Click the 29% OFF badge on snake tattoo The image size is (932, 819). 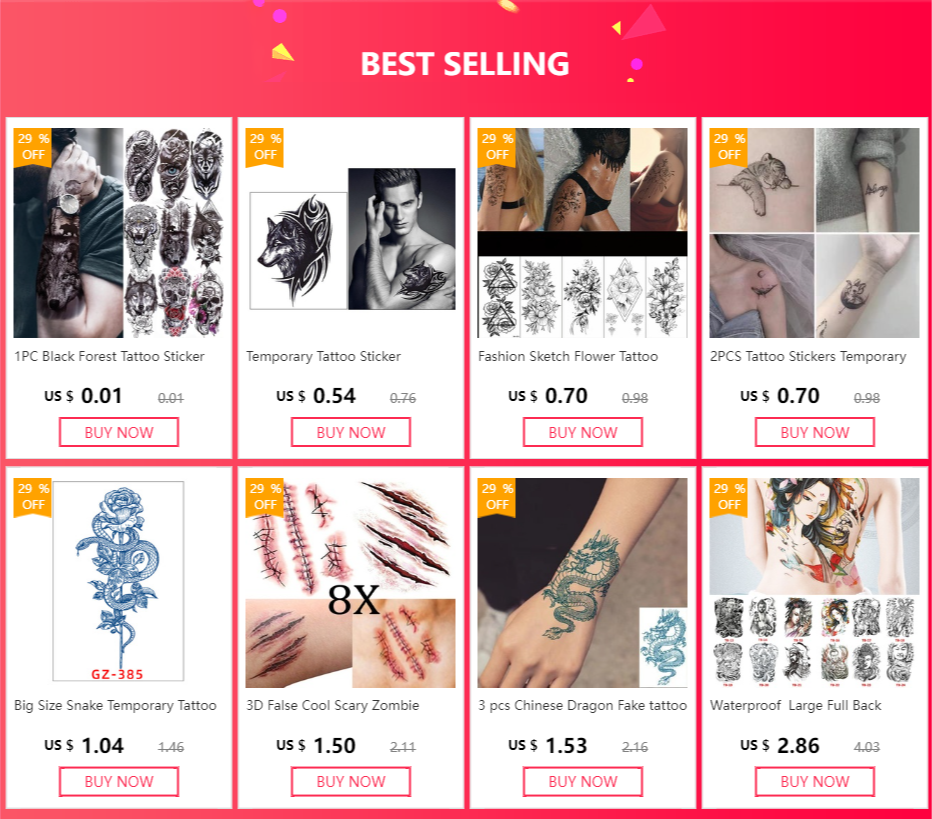click(x=33, y=497)
